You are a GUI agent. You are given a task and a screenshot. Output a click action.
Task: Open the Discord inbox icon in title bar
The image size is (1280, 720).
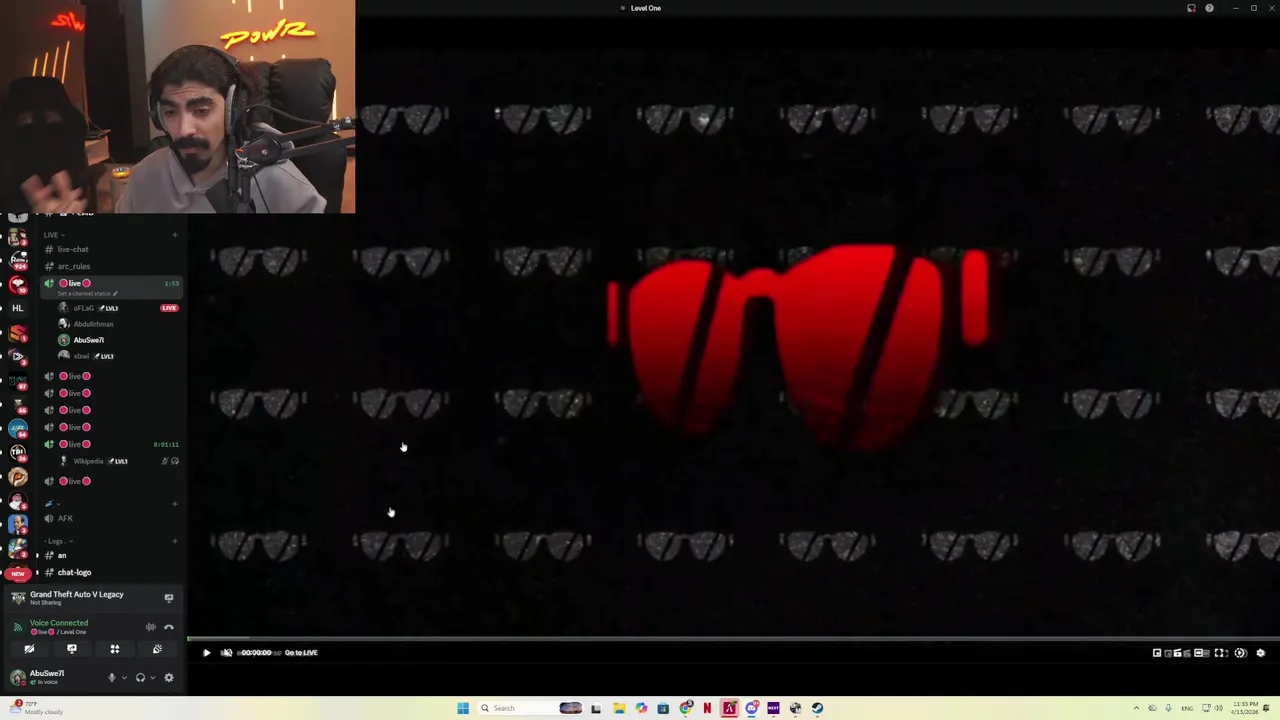click(x=1191, y=8)
